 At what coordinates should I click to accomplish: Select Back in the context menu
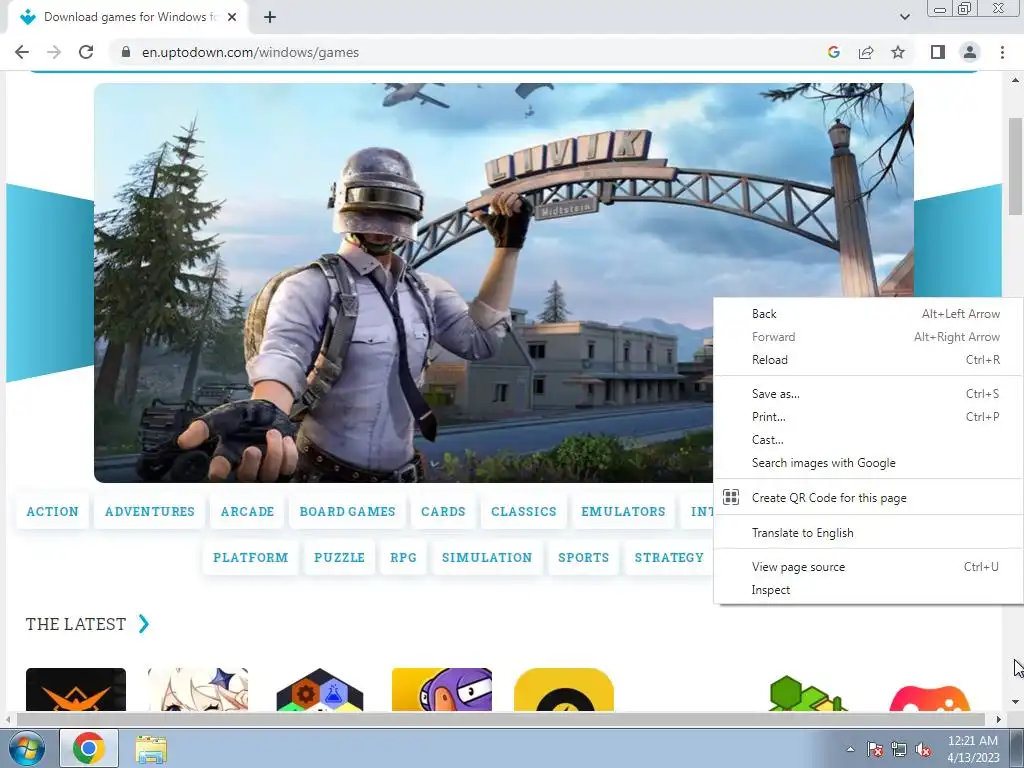coord(869,314)
